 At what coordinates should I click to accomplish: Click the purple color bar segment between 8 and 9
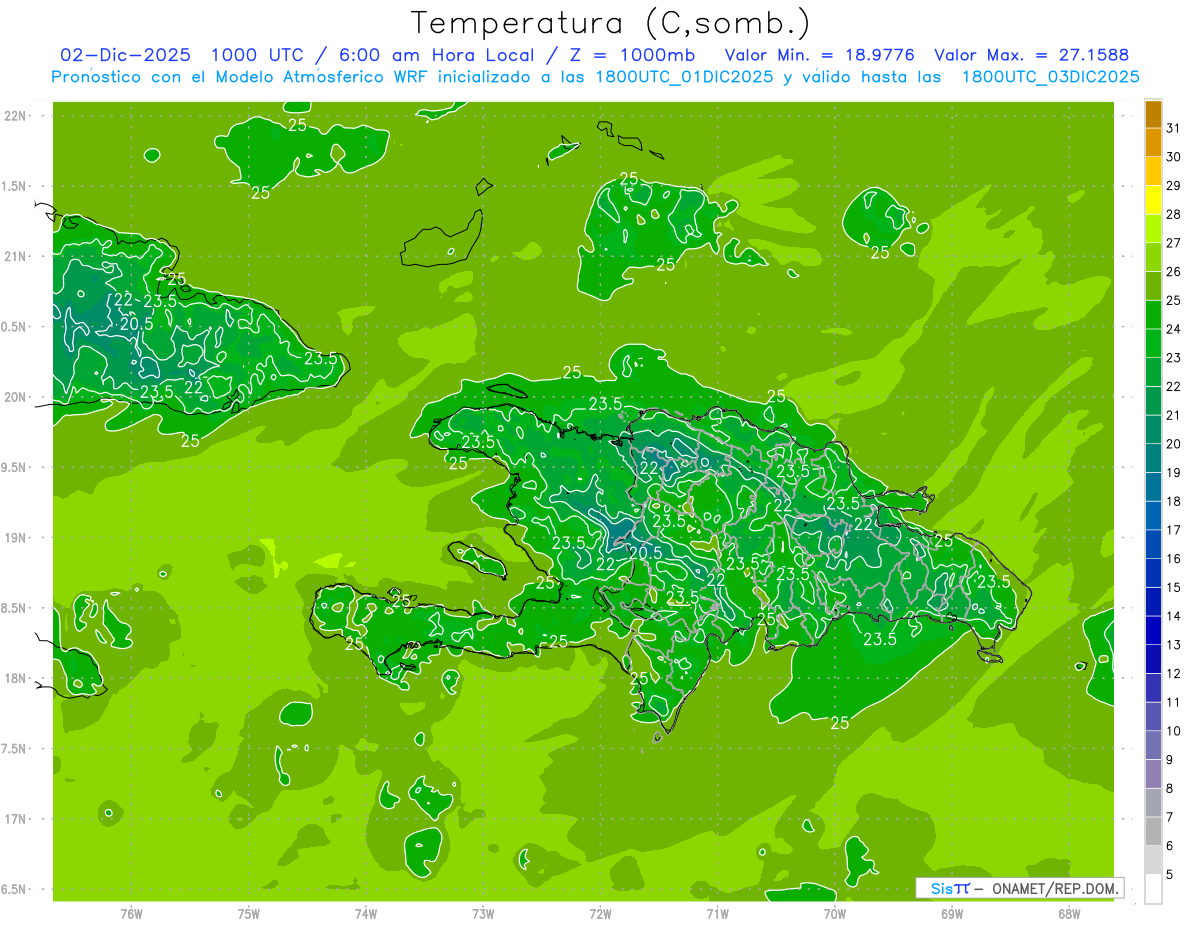pos(1153,774)
